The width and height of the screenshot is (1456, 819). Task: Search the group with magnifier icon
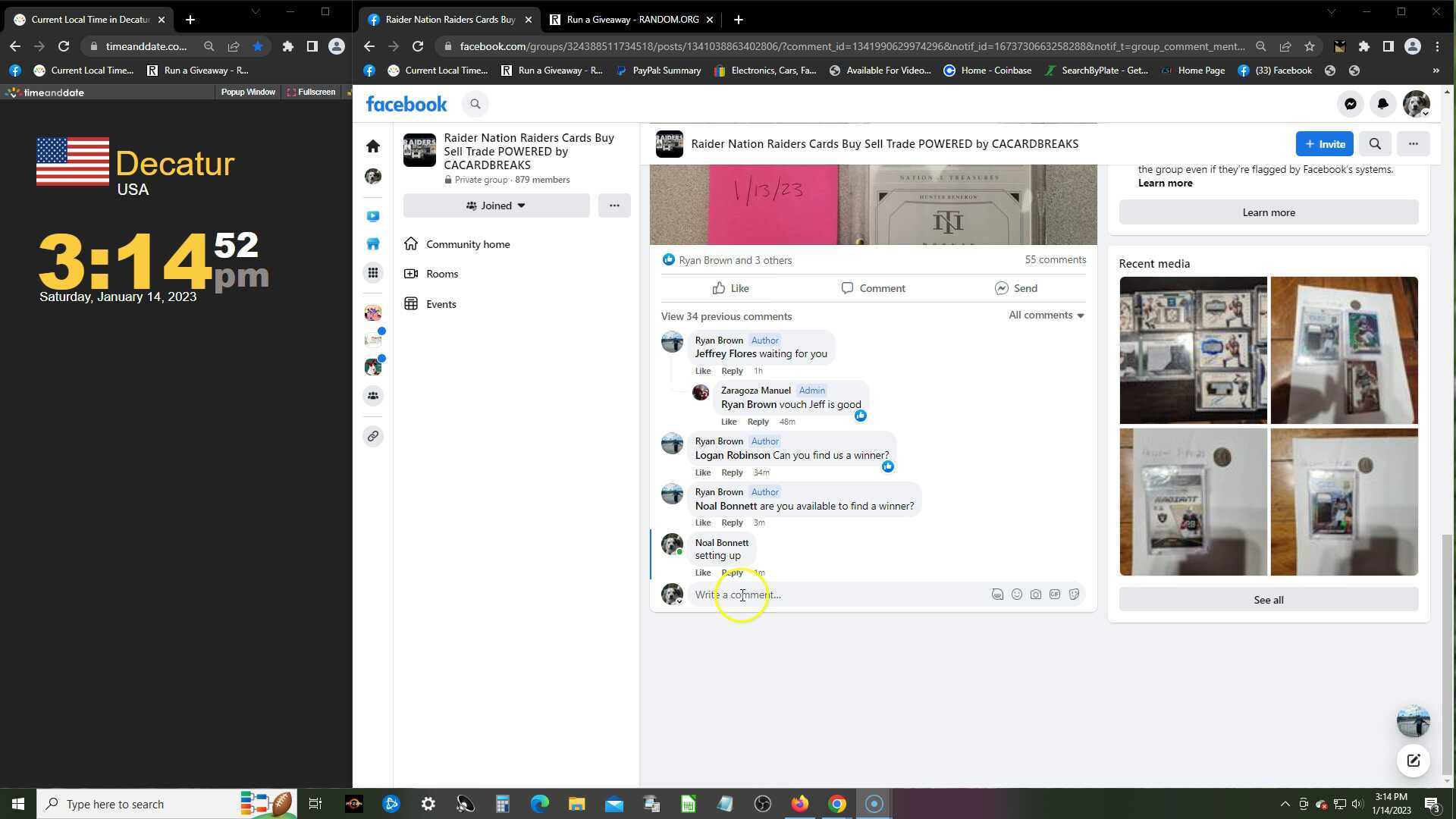1375,144
